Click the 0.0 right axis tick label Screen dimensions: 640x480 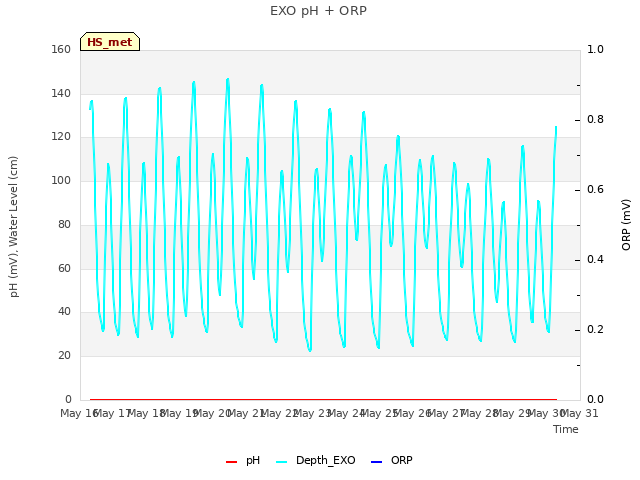pos(595,399)
